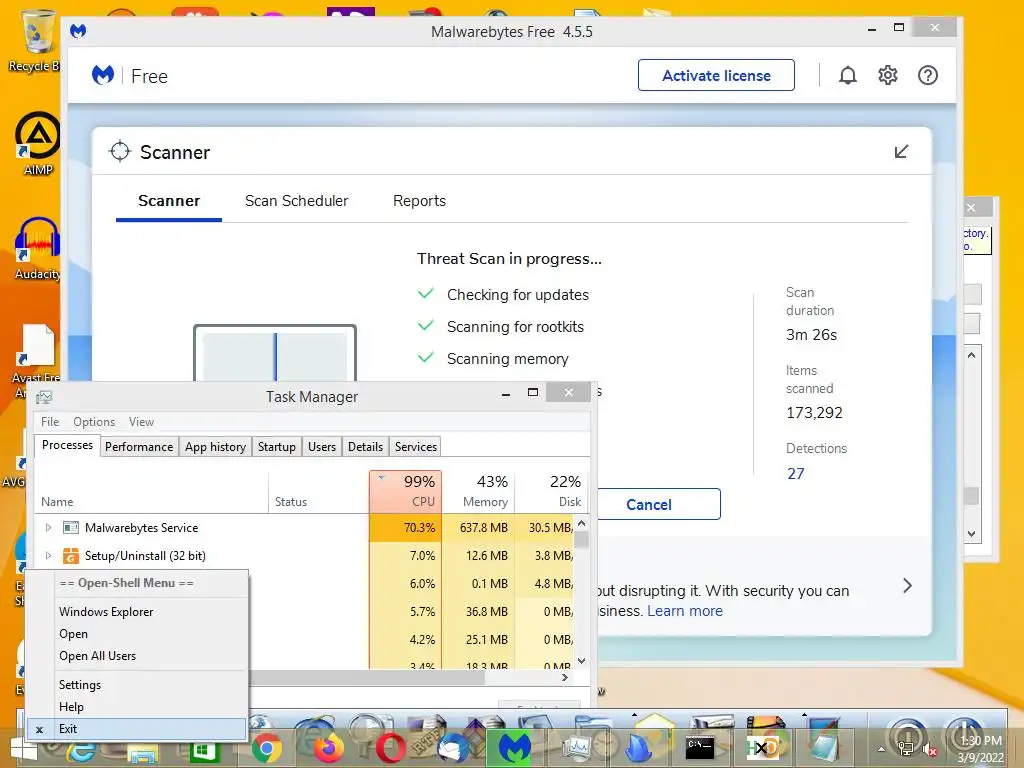This screenshot has width=1024, height=768.
Task: Switch to the App history tab
Action: 216,447
